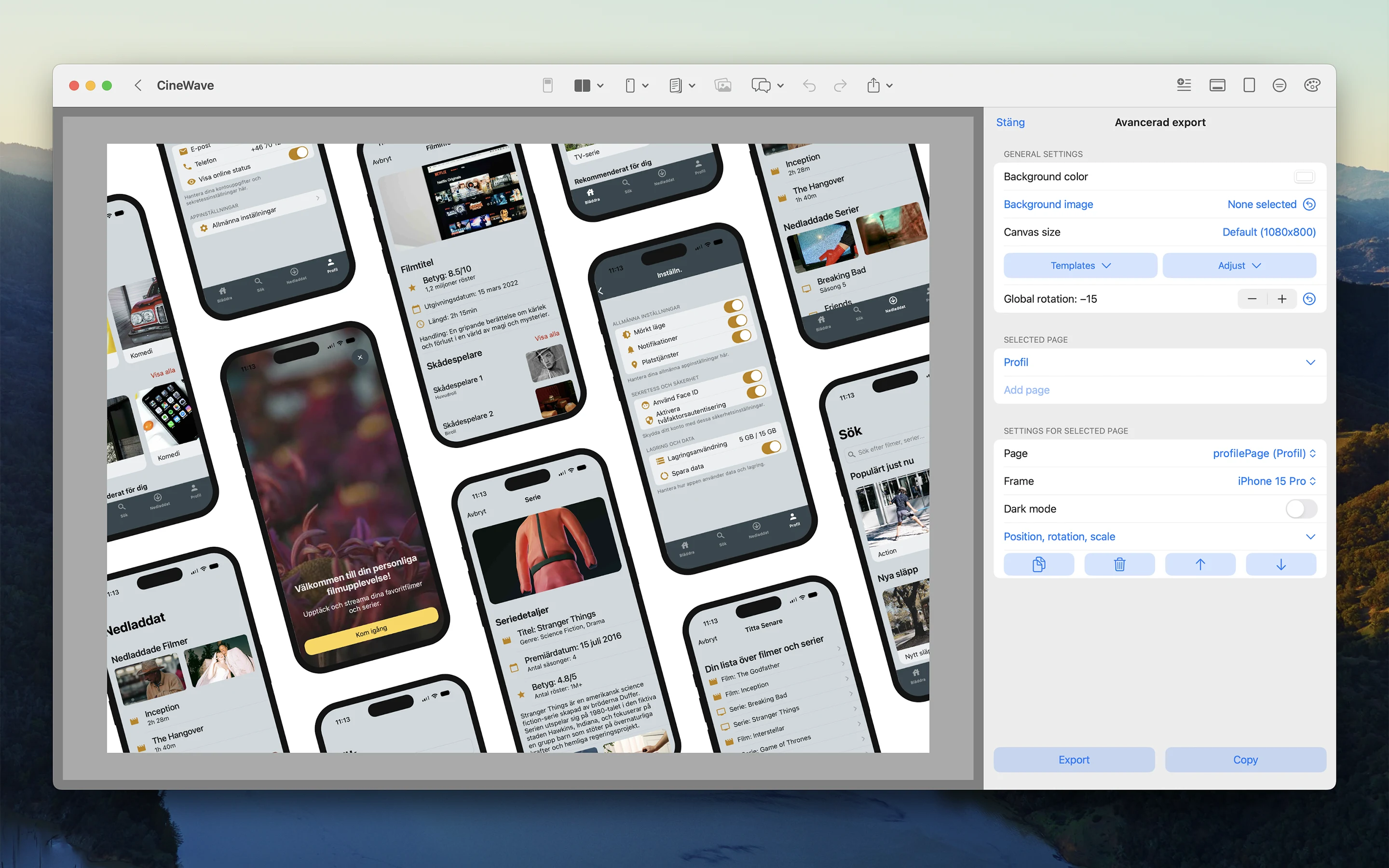Click the Add page link
This screenshot has height=868, width=1389.
pyautogui.click(x=1026, y=390)
